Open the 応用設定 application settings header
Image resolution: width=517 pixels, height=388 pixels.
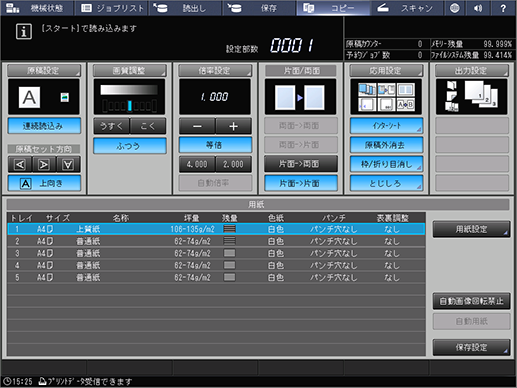point(386,70)
